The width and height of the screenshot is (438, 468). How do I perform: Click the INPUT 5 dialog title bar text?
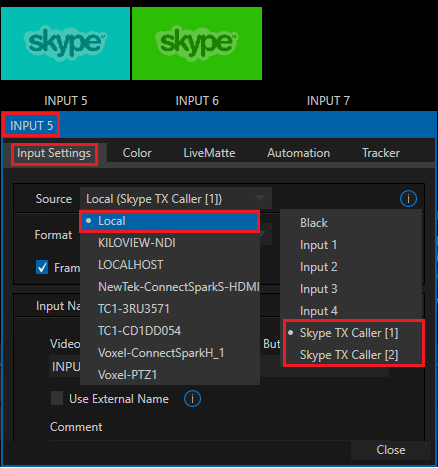[31, 126]
